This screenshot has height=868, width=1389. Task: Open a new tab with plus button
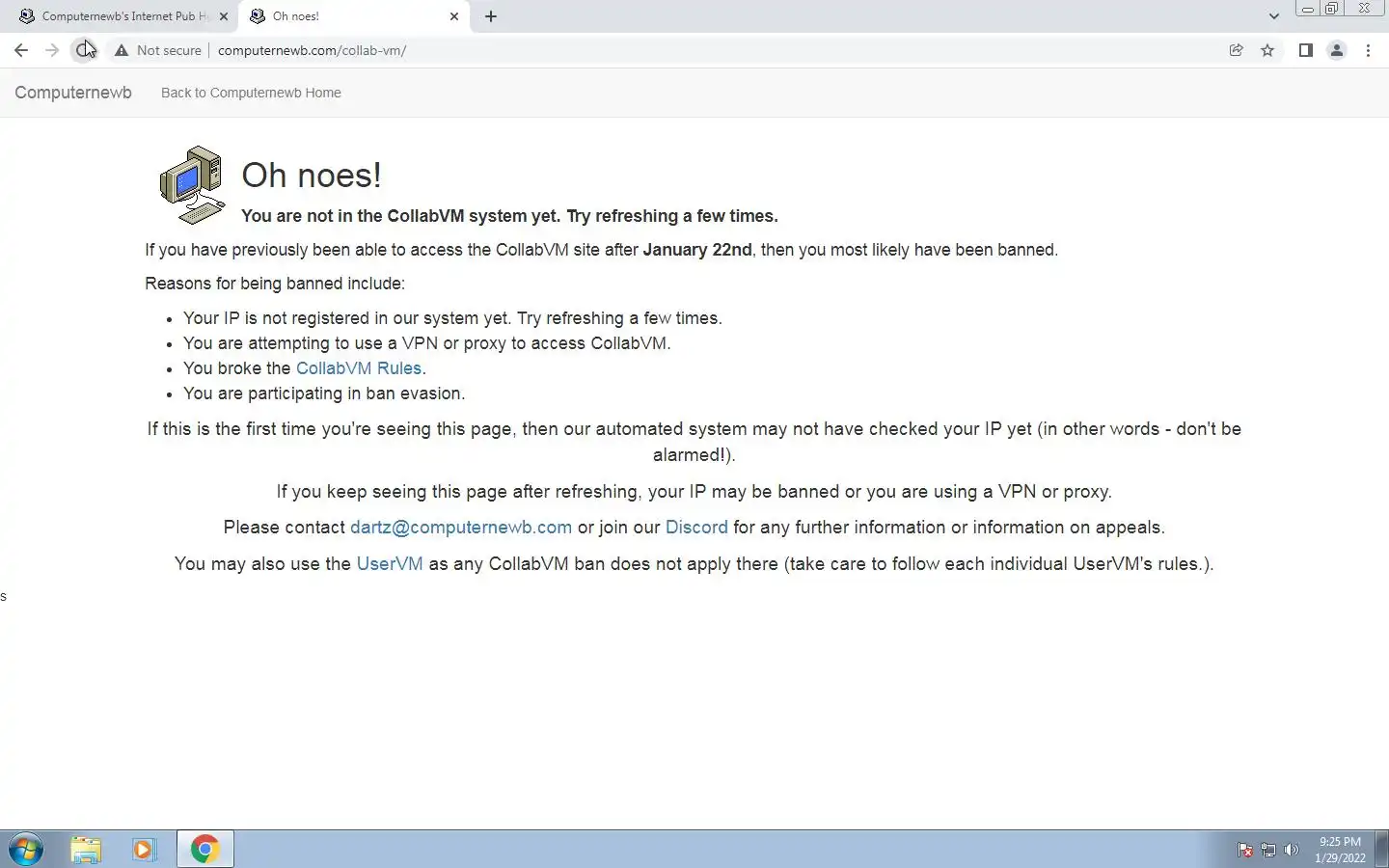pos(491,16)
